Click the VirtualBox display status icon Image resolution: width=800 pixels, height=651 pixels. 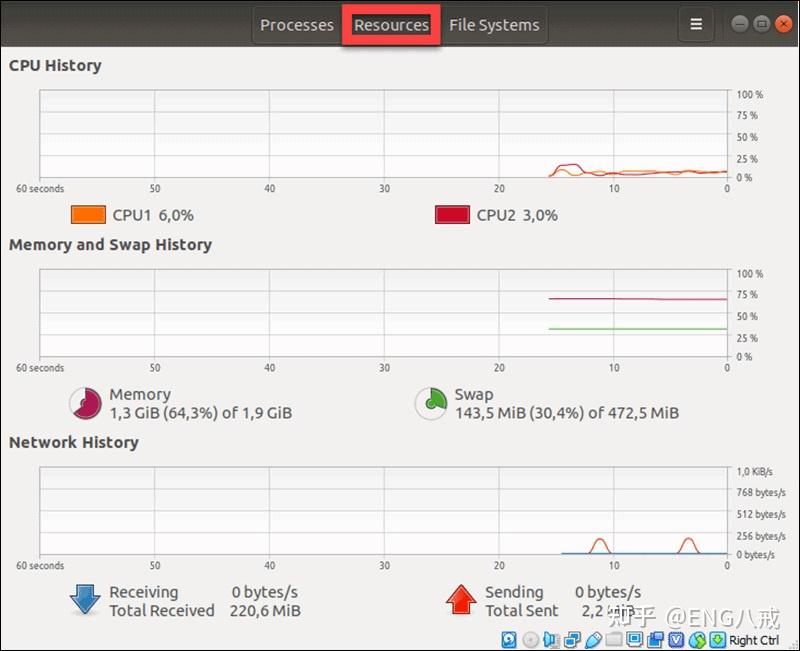pyautogui.click(x=635, y=639)
